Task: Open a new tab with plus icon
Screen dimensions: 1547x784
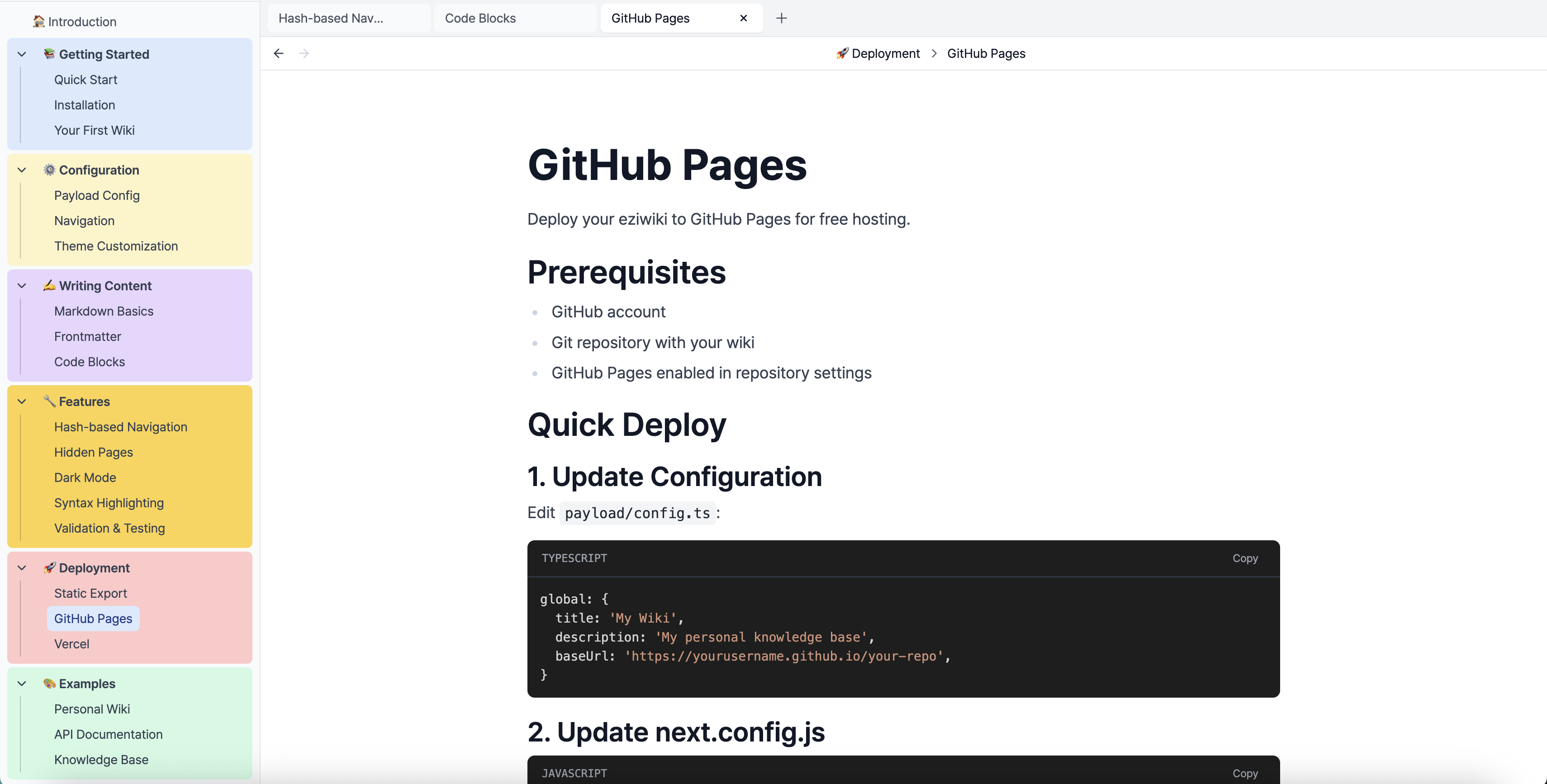Action: click(x=781, y=18)
